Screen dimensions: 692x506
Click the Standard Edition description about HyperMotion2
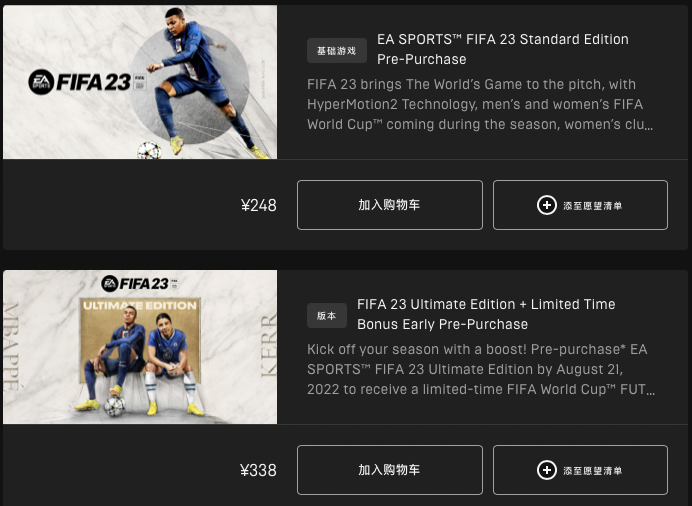click(481, 105)
